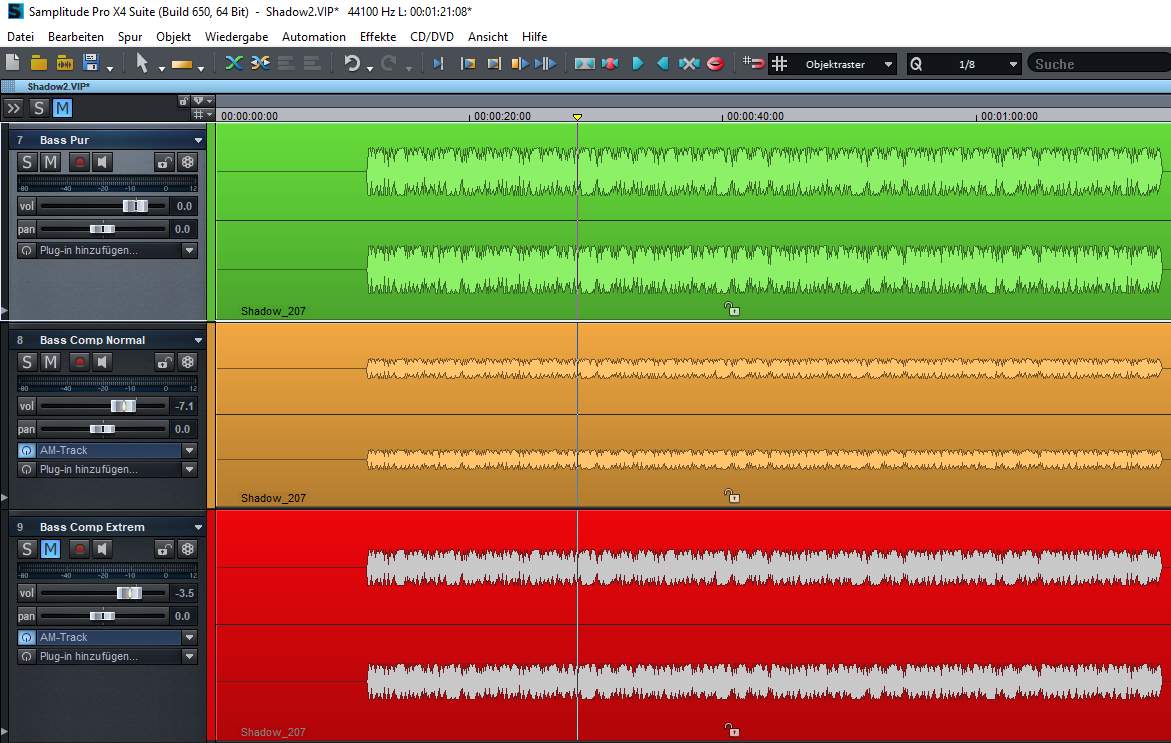The height and width of the screenshot is (743, 1171).
Task: Toggle the snap magnet grid icon
Action: pos(754,63)
